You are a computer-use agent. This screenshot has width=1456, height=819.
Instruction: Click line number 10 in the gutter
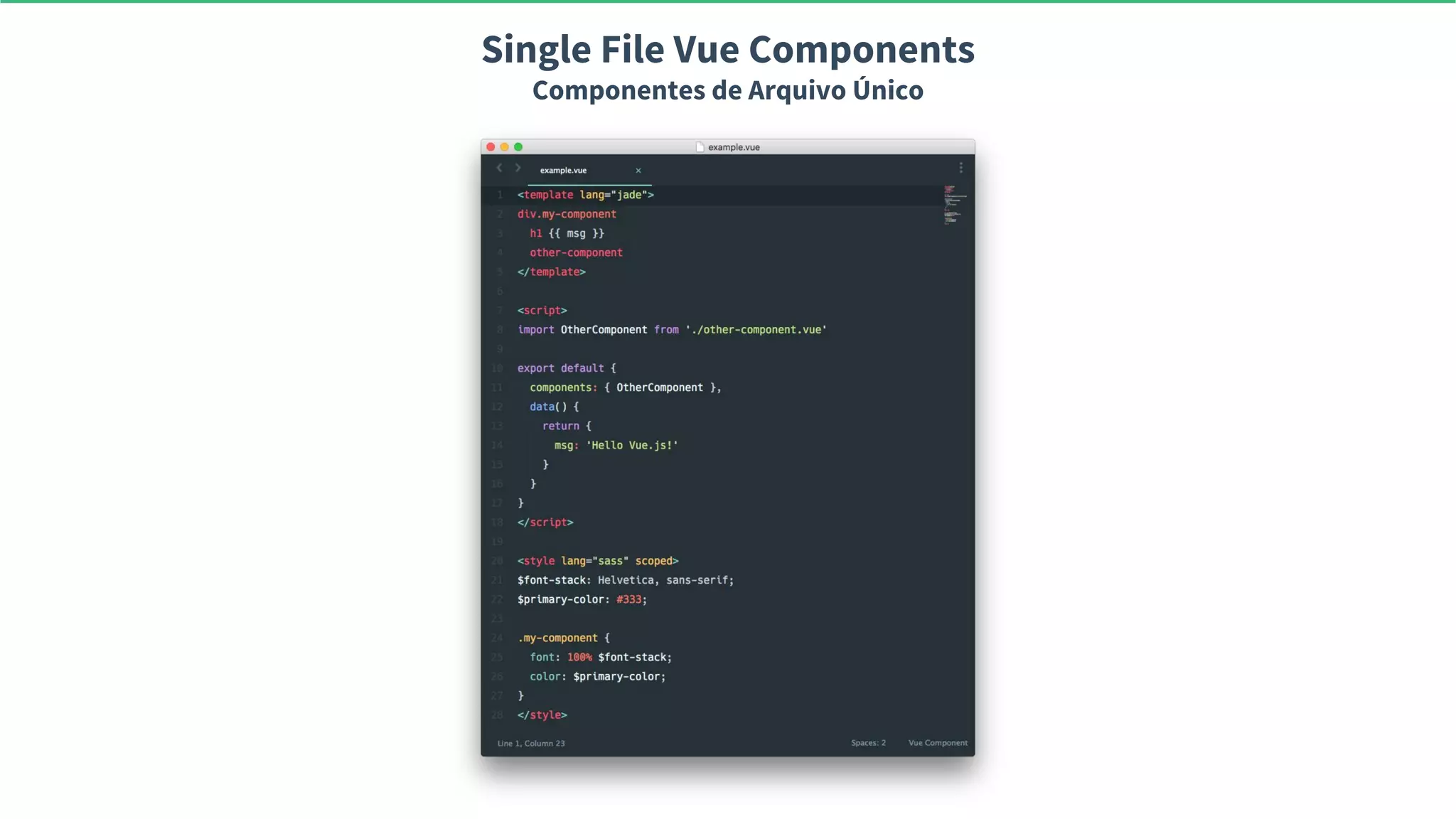pyautogui.click(x=497, y=368)
